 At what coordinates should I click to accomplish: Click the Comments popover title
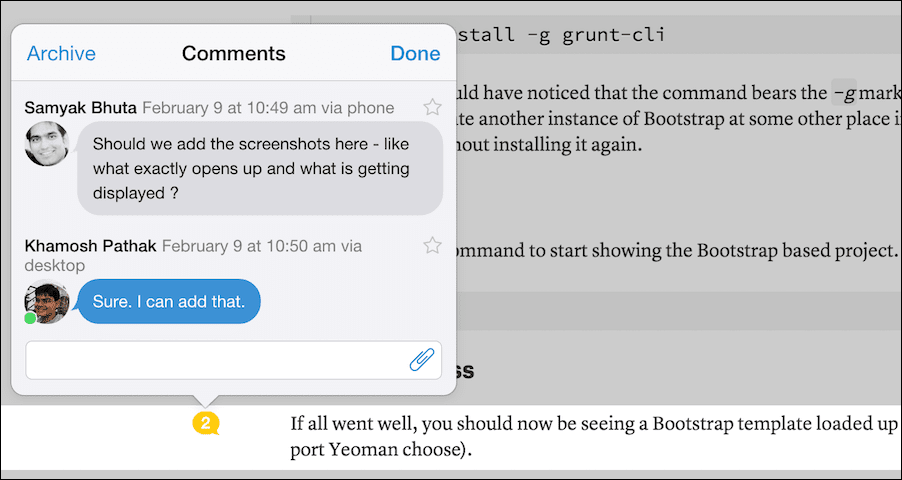234,54
